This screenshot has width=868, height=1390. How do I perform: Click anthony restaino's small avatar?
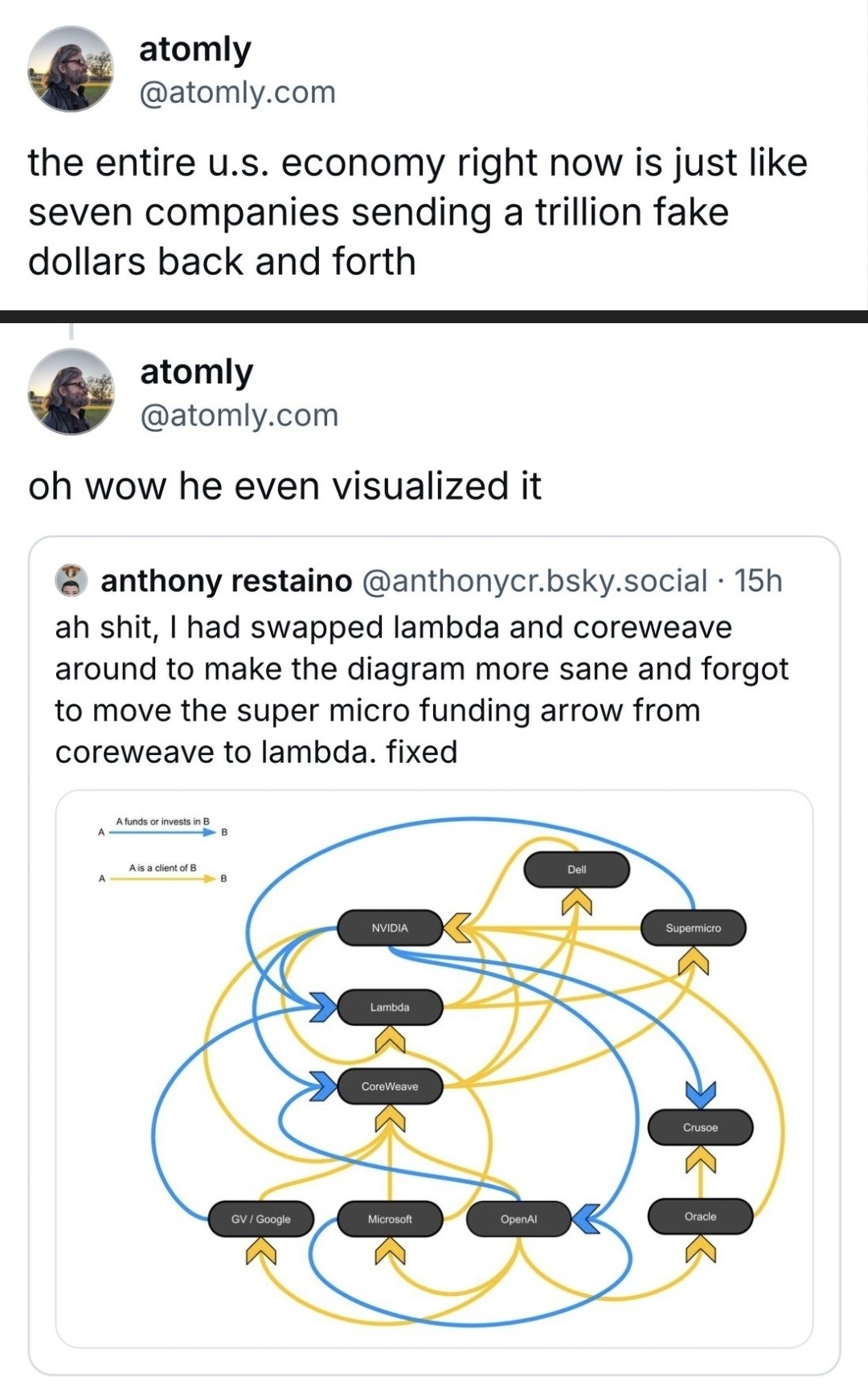click(x=72, y=580)
